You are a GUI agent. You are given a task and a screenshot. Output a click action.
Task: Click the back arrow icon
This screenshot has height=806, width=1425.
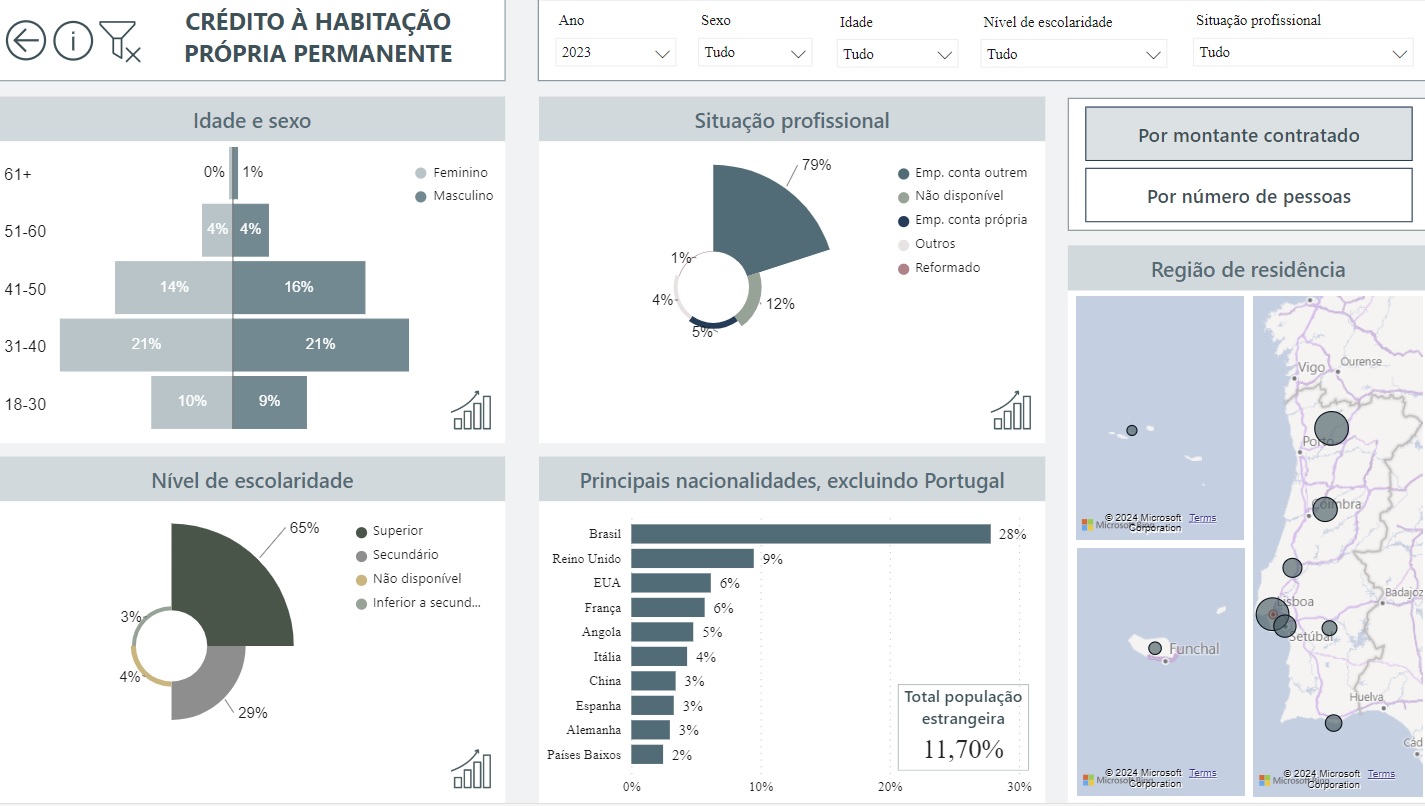(26, 41)
